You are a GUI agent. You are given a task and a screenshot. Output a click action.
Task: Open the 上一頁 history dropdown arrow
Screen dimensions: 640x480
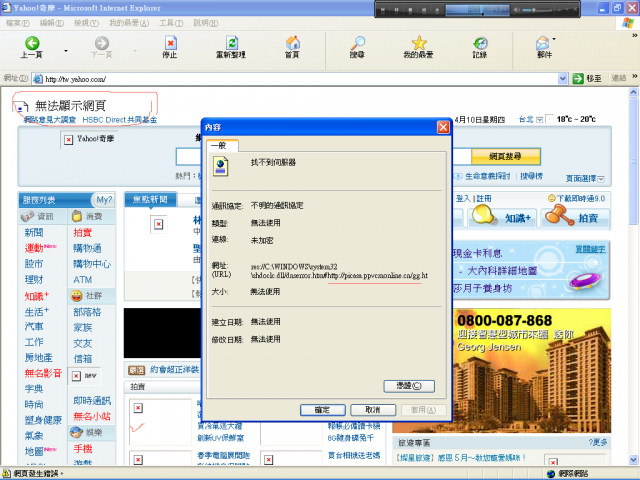click(66, 51)
